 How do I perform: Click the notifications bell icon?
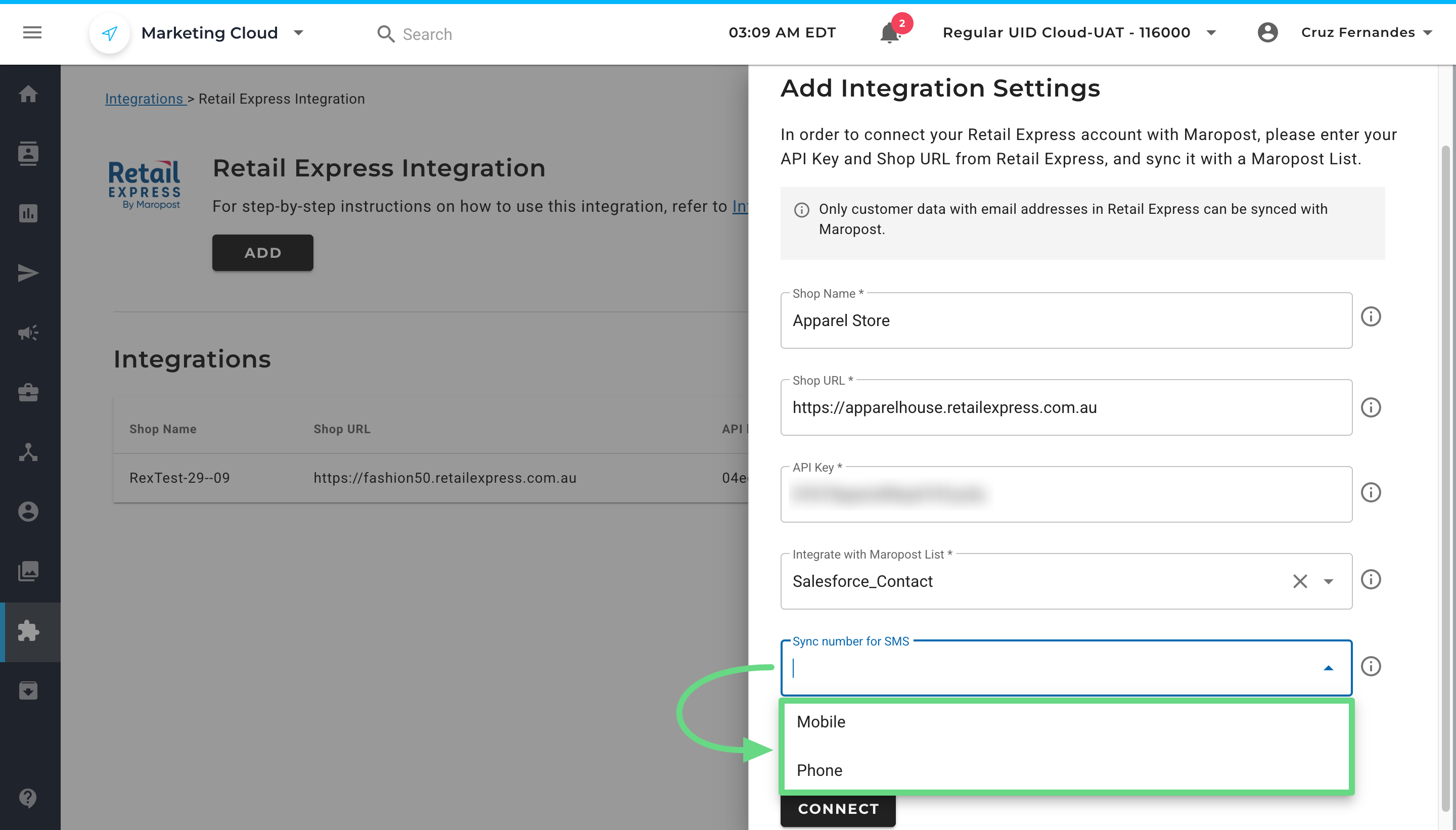click(x=889, y=33)
